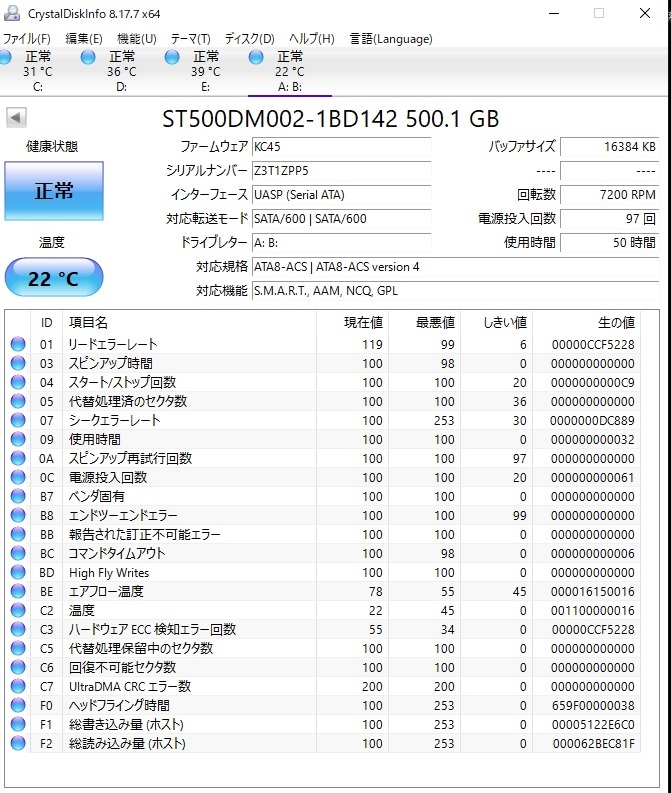Click the transfer mode field SATA/600

pos(341,218)
